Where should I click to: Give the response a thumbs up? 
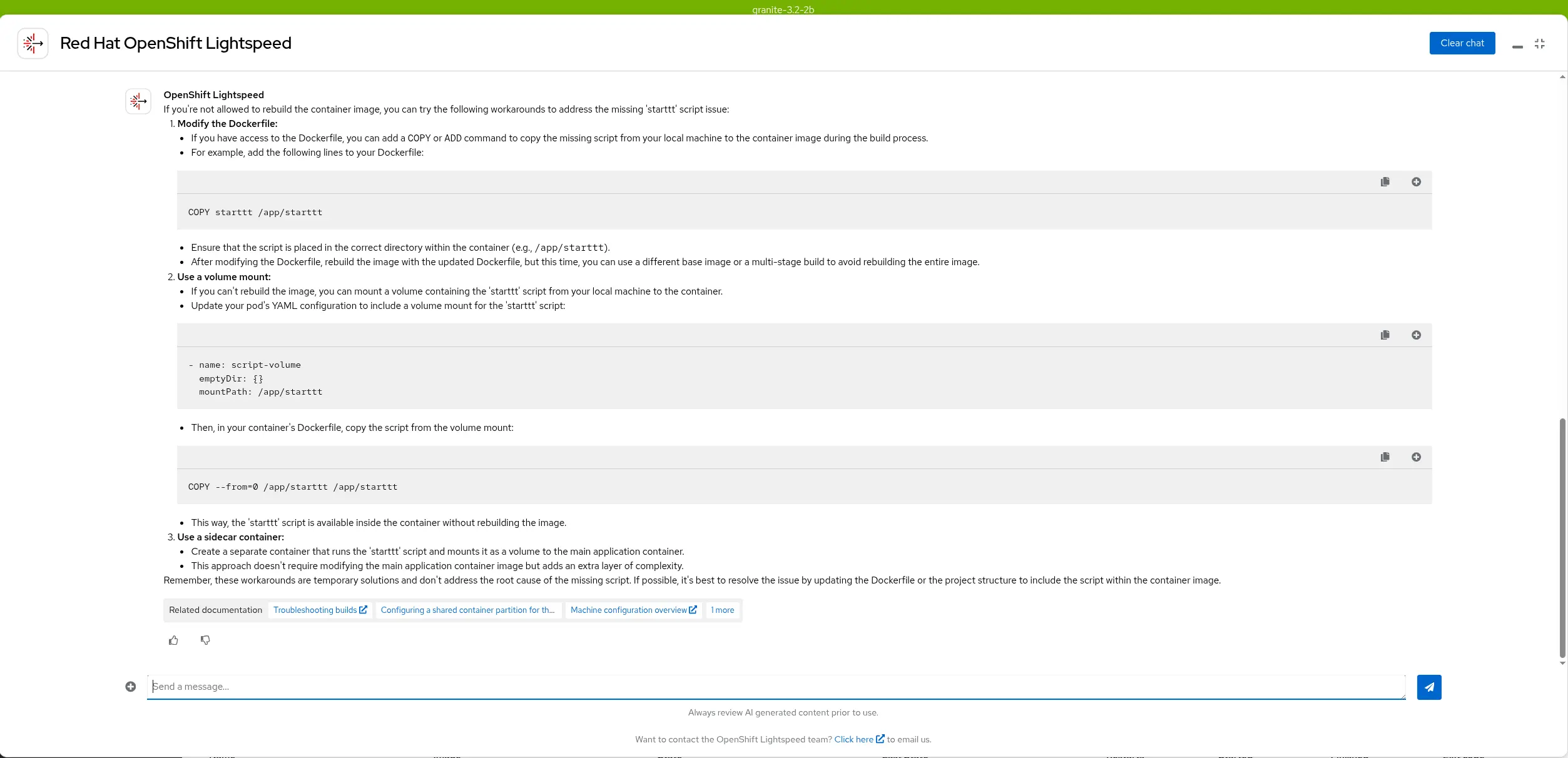173,640
